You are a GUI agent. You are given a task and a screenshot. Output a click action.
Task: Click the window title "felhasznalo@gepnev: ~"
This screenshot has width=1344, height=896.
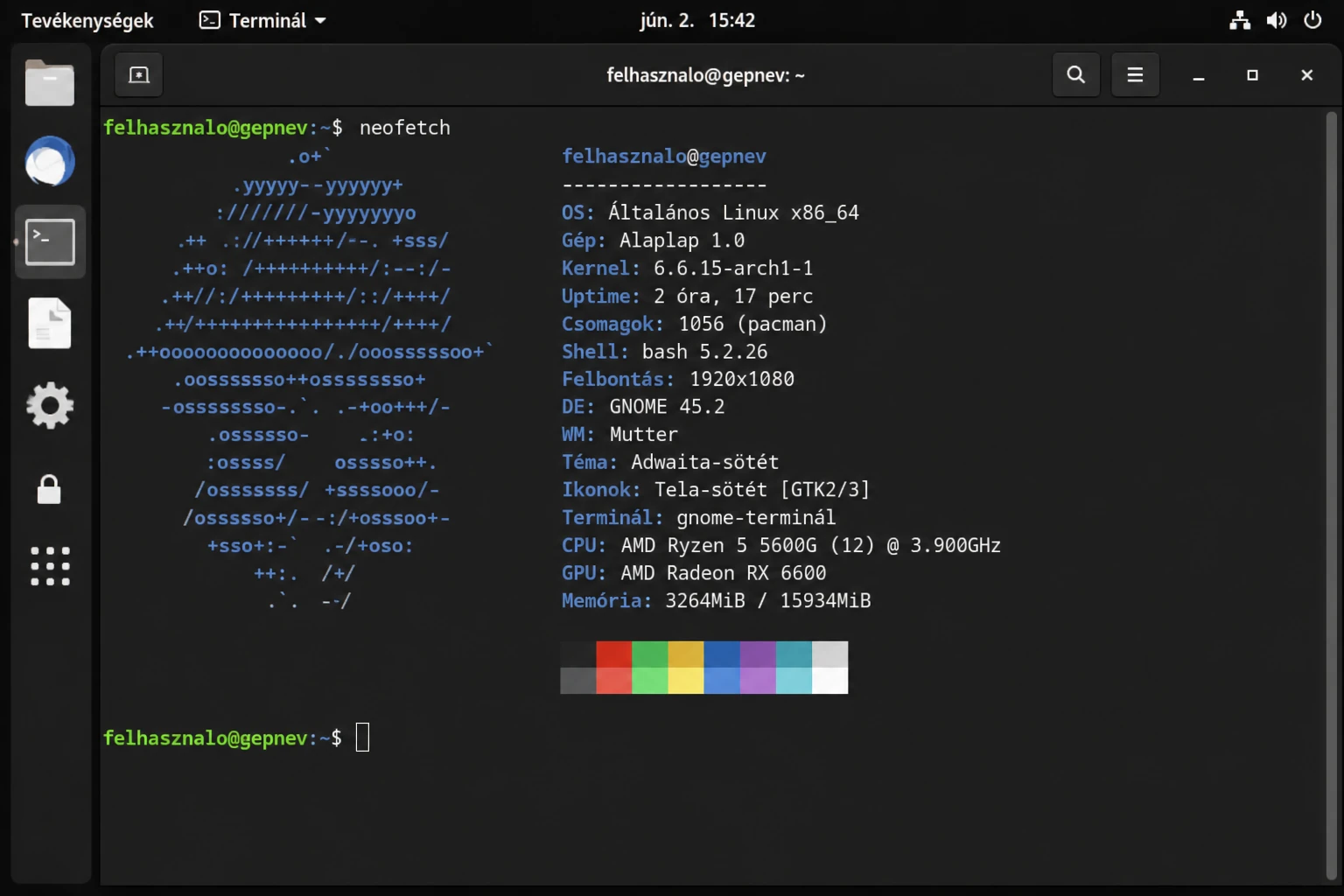(705, 75)
